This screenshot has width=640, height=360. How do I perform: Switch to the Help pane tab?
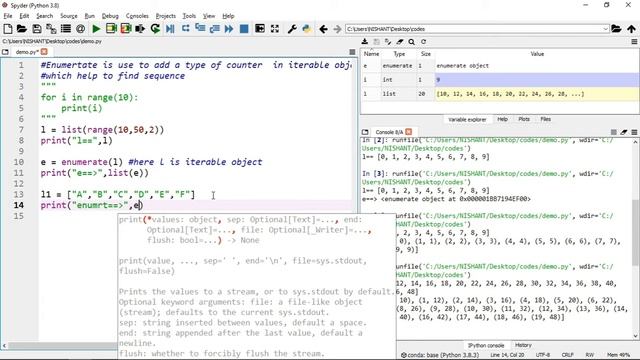(502, 119)
